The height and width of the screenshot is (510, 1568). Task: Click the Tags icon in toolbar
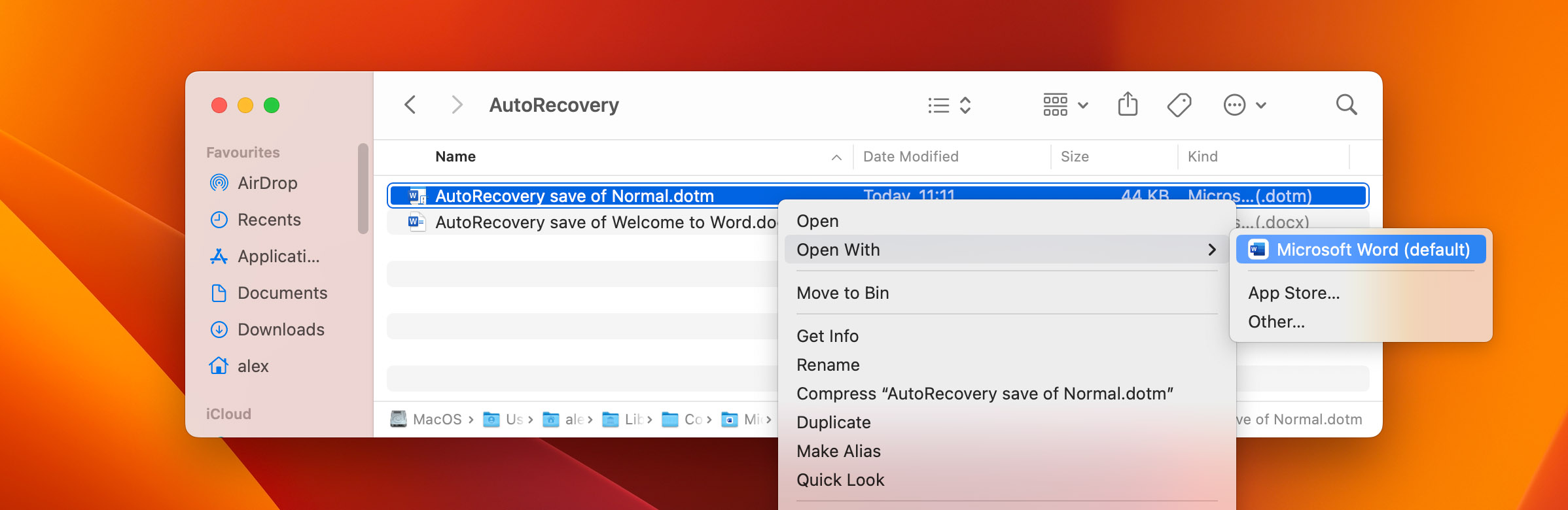(1179, 105)
